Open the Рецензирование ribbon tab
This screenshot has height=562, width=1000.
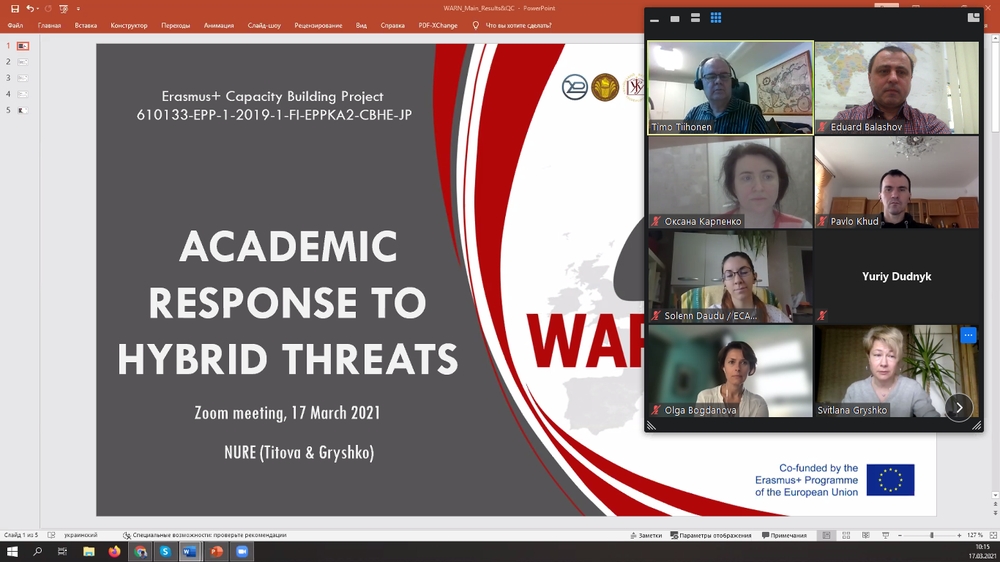pos(318,26)
